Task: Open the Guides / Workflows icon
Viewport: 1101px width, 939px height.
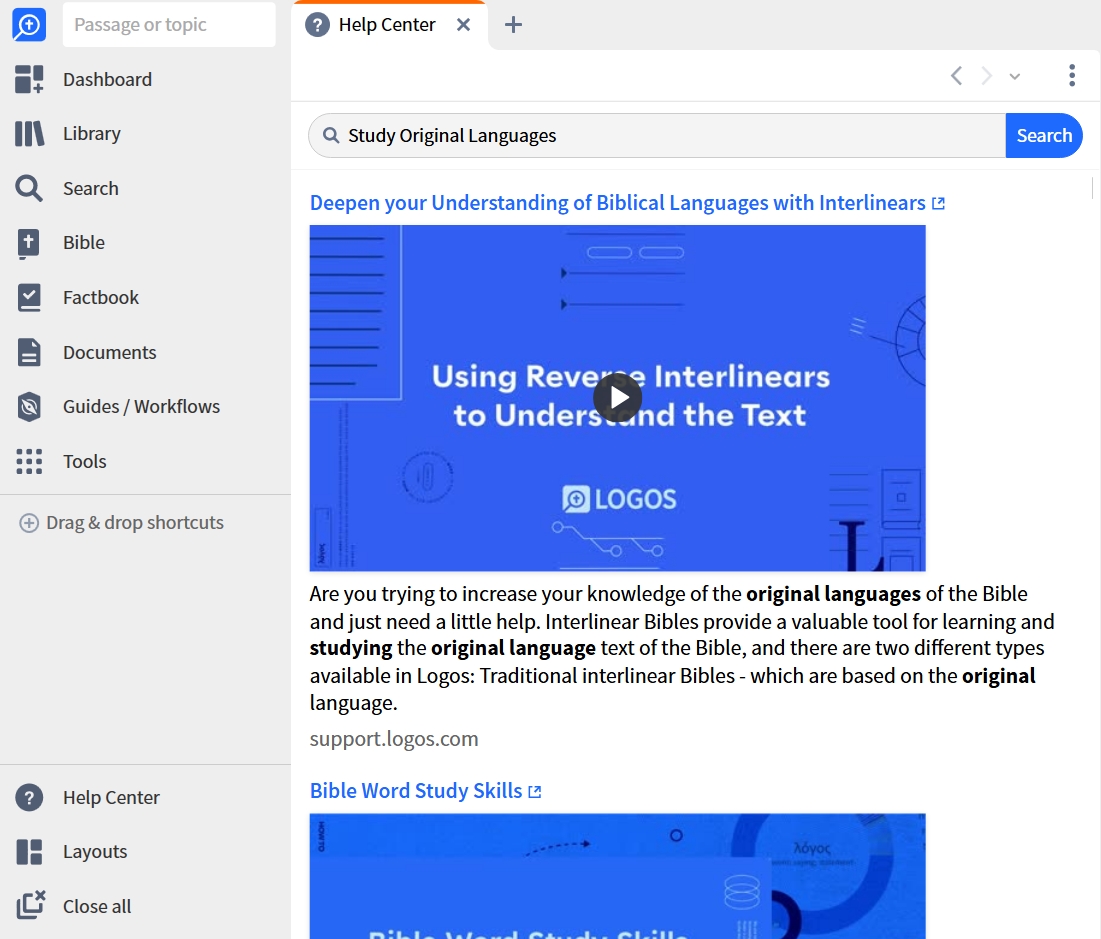Action: point(29,407)
